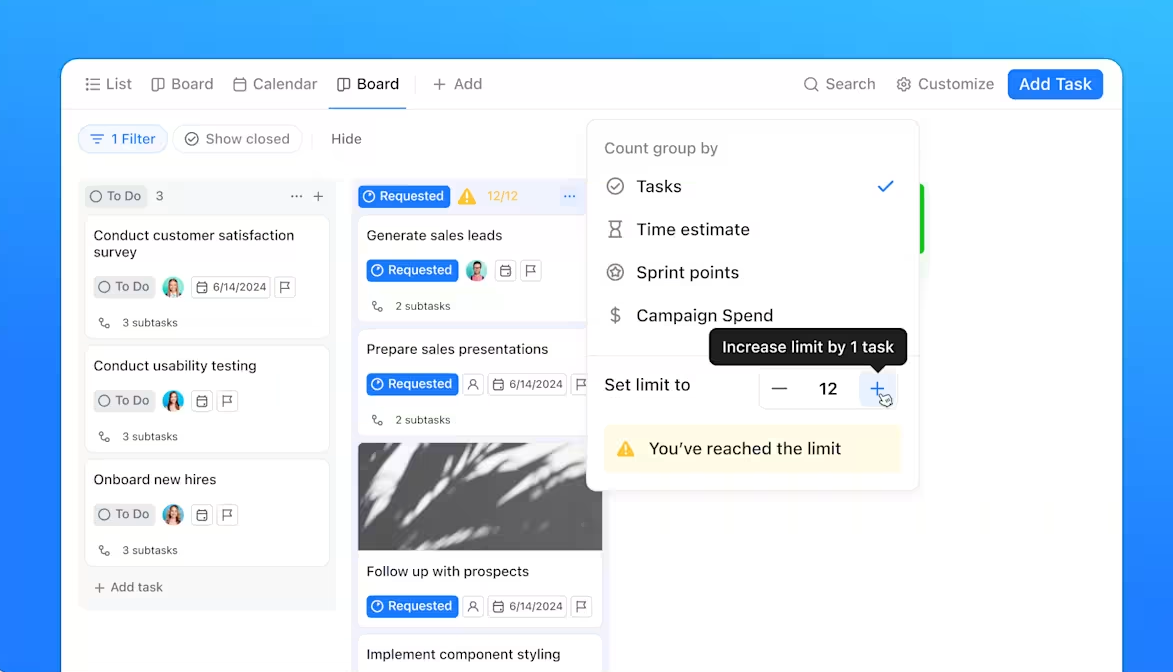This screenshot has width=1173, height=672.
Task: Click the Follow up with prospects cover image
Action: [480, 497]
